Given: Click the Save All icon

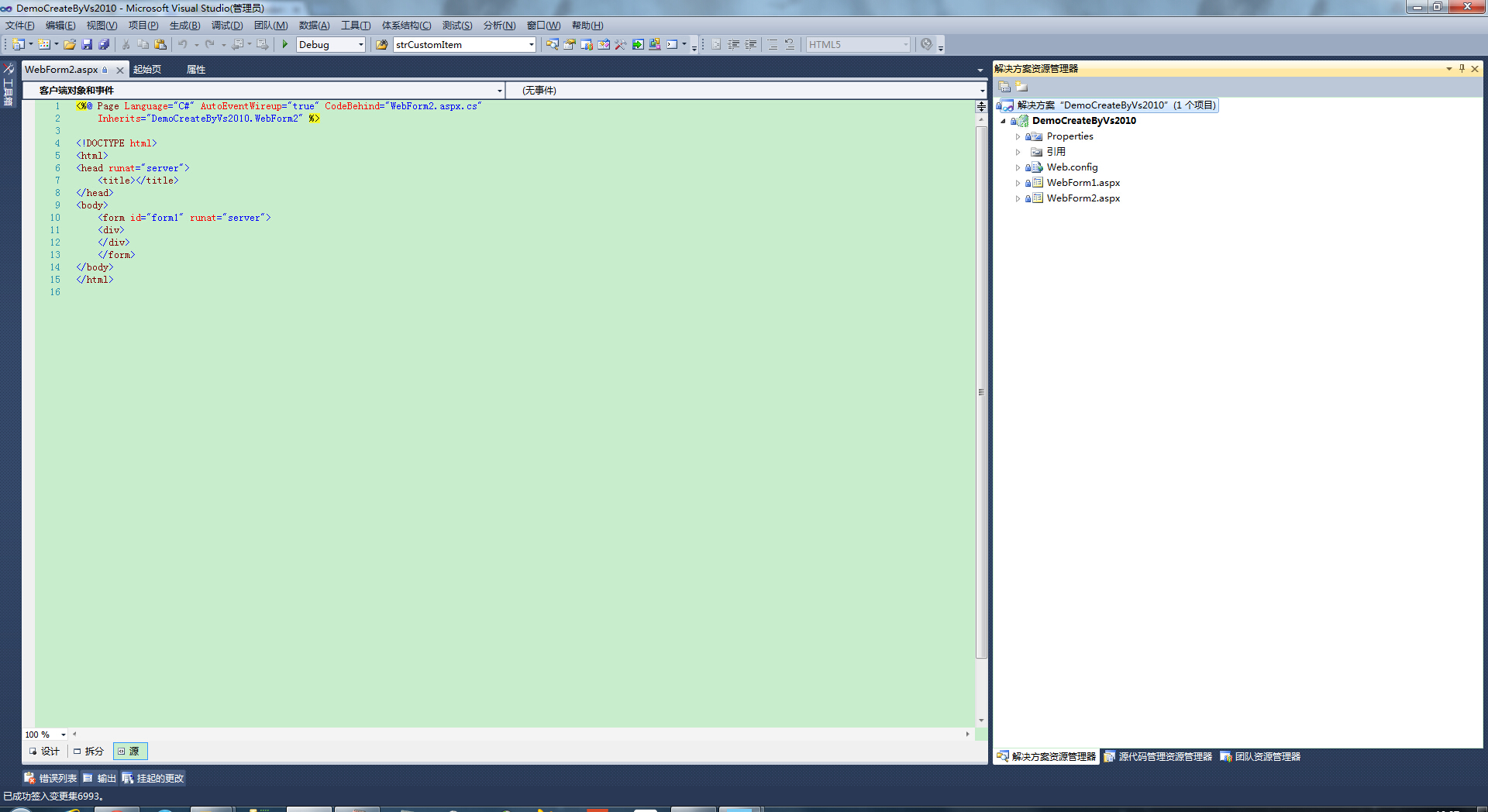Looking at the screenshot, I should coord(104,44).
